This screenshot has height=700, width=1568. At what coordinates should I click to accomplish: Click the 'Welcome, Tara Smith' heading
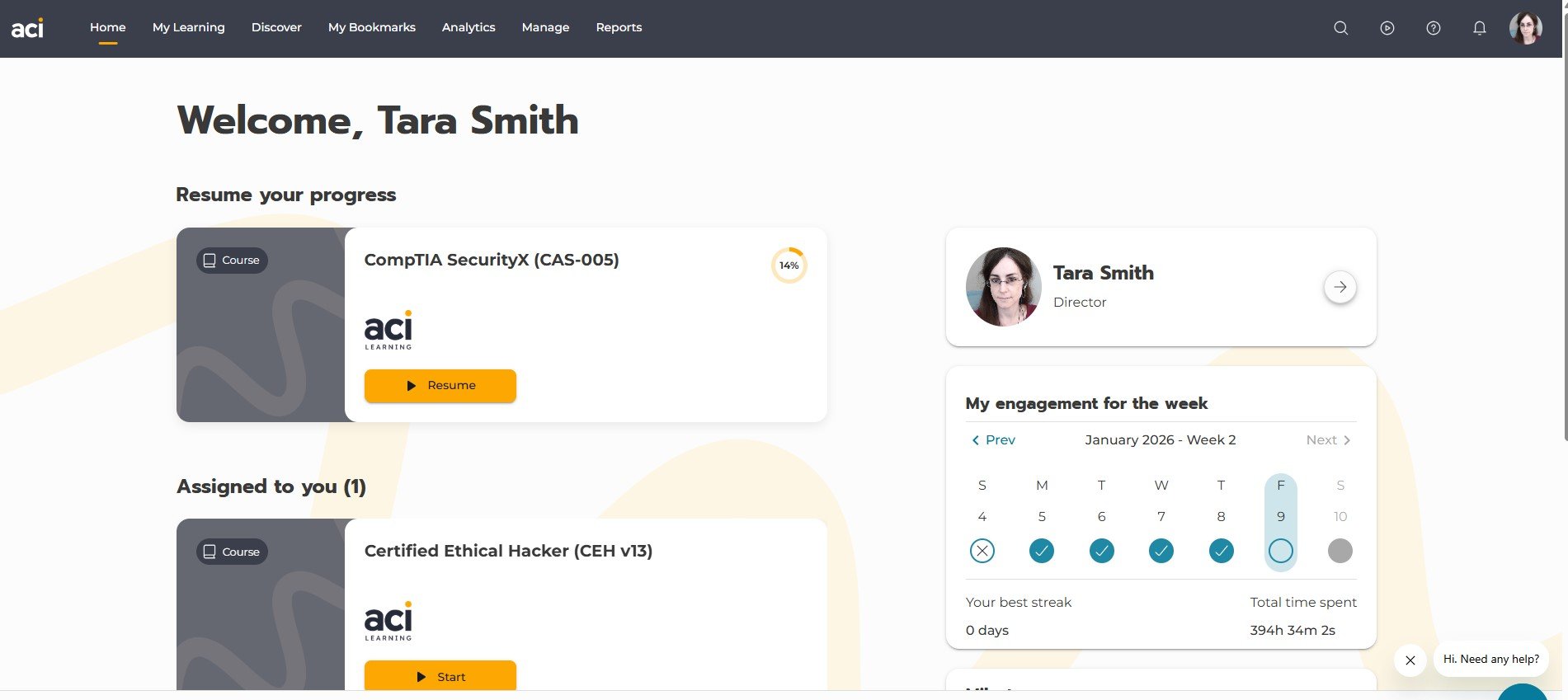coord(378,120)
